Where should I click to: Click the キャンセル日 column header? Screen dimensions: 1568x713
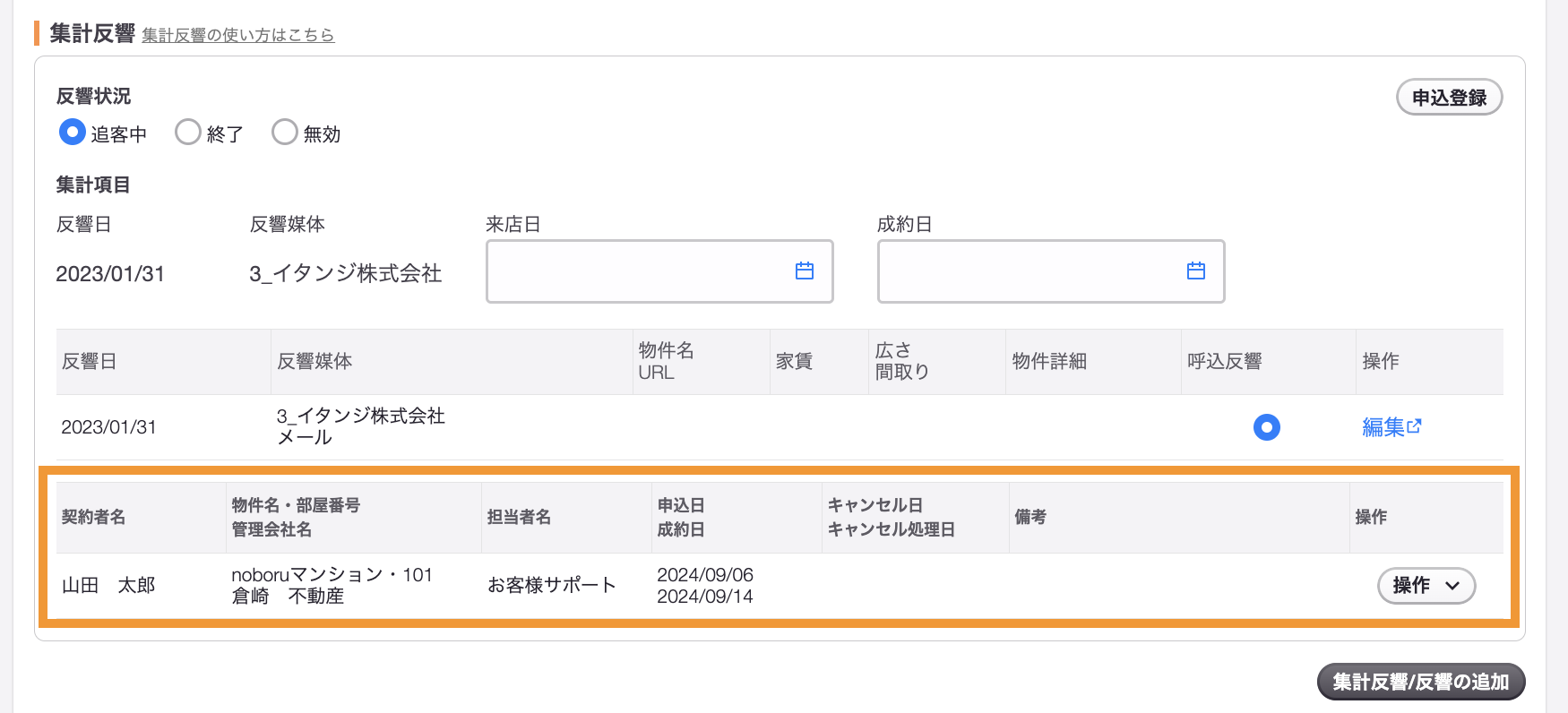click(x=874, y=505)
